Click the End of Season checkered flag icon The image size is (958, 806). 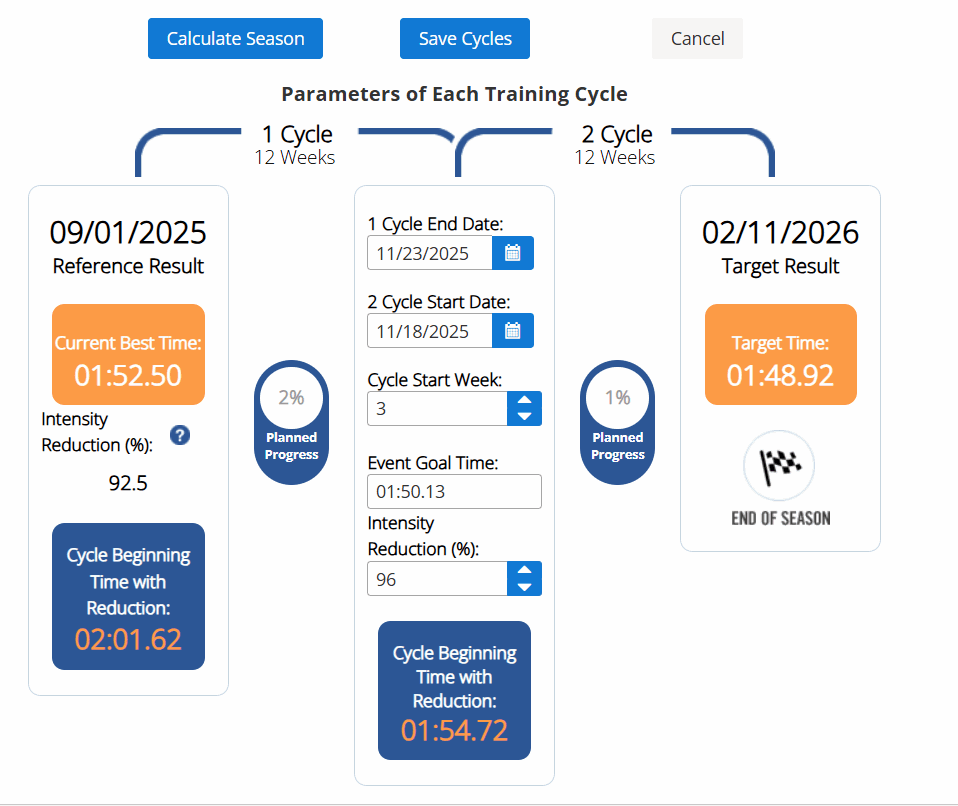click(x=779, y=467)
